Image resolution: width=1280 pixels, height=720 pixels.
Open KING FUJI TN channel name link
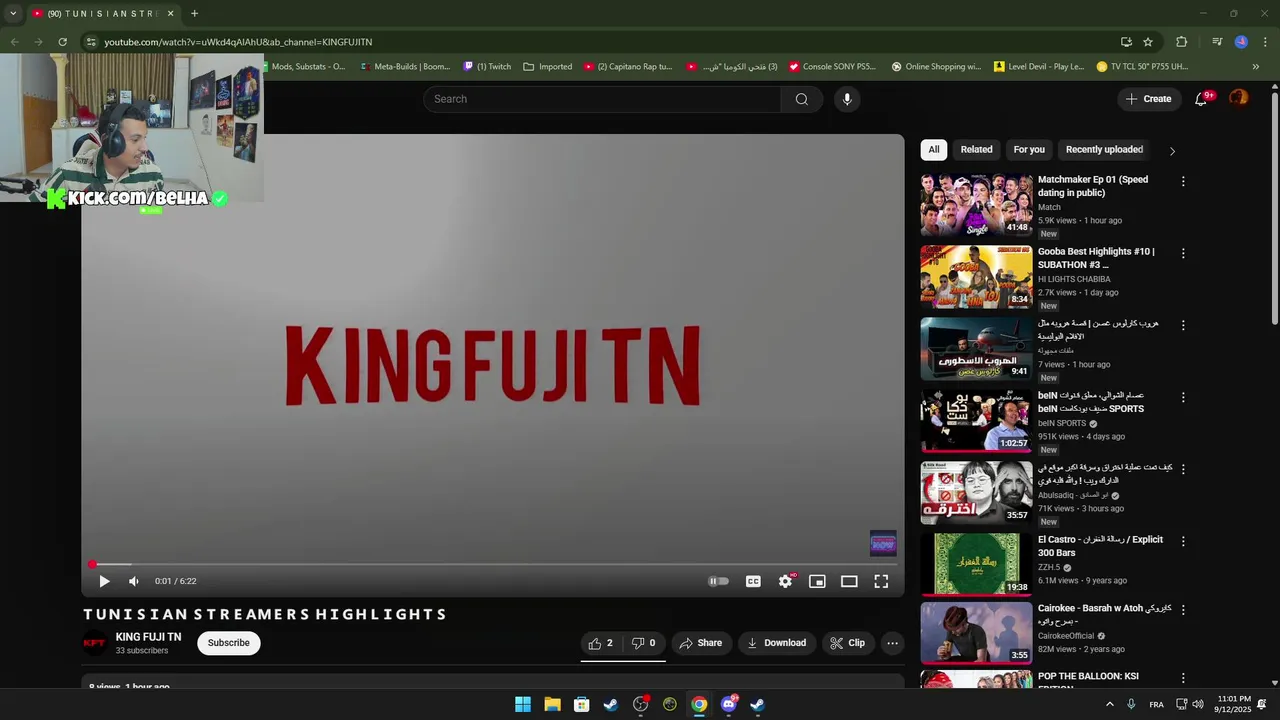coord(148,637)
